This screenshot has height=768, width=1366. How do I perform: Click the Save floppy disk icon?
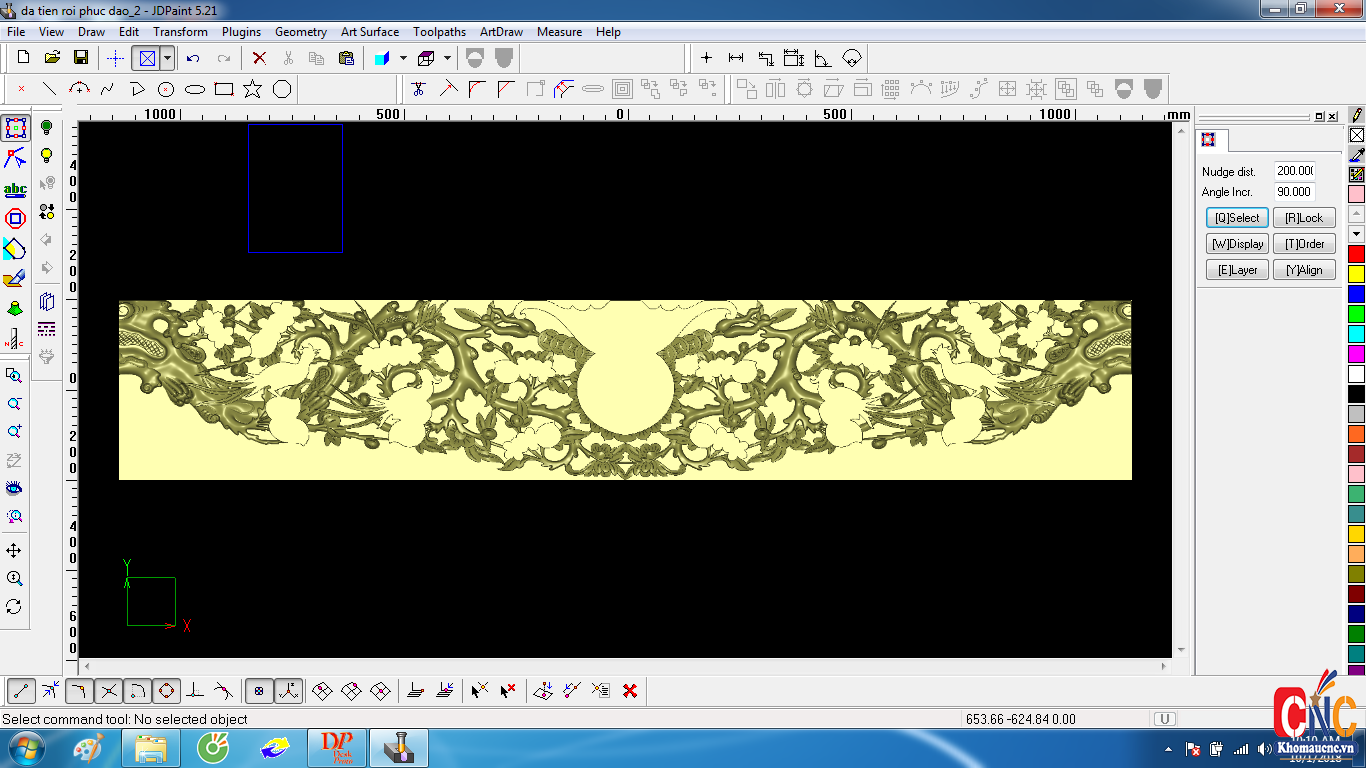81,58
